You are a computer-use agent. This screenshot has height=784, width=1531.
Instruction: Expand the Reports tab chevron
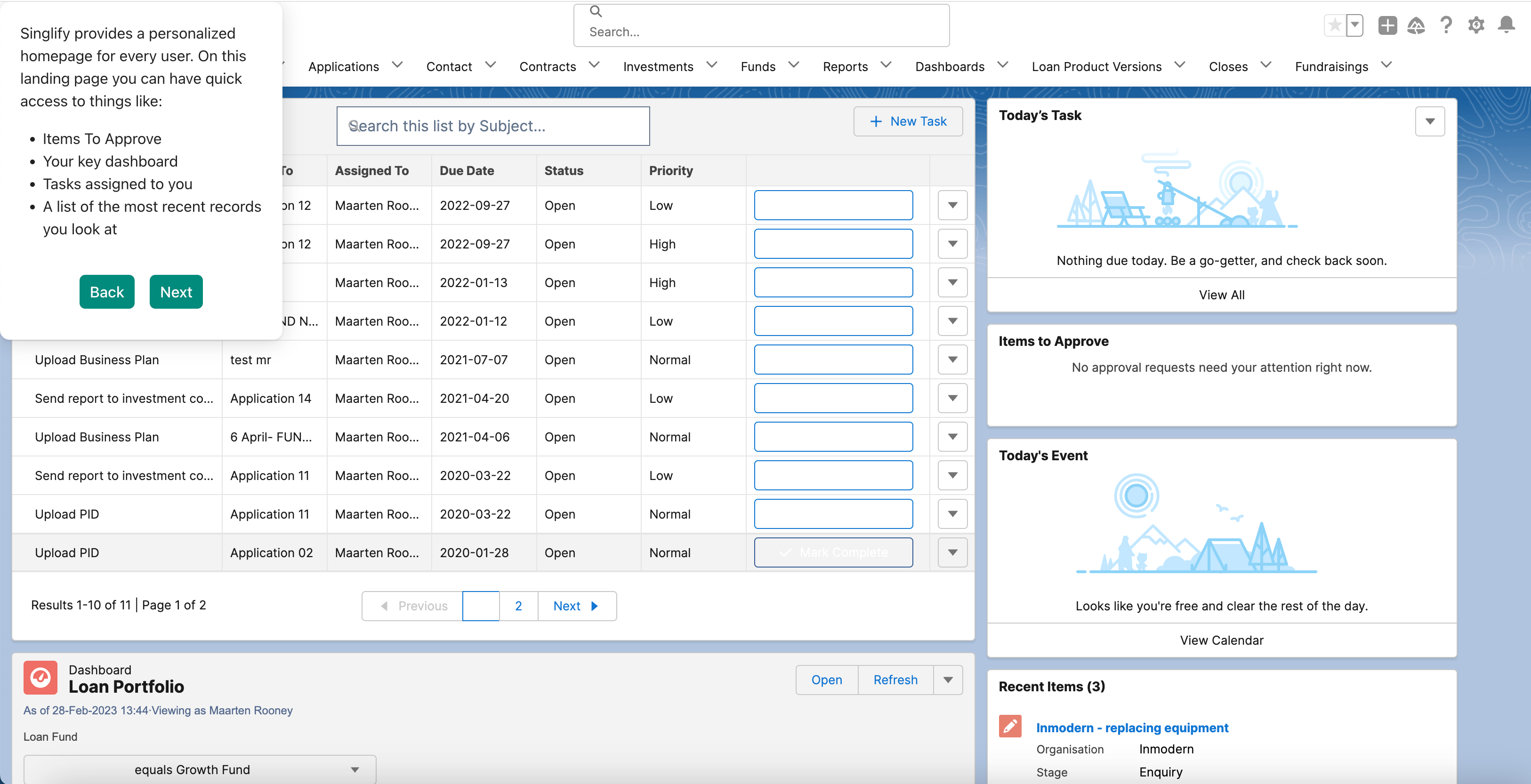coord(886,65)
